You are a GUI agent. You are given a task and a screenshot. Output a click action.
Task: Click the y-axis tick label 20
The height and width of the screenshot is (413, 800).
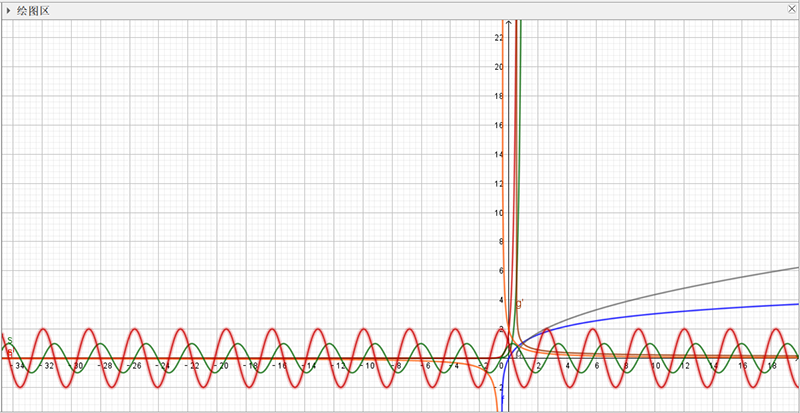(x=498, y=67)
